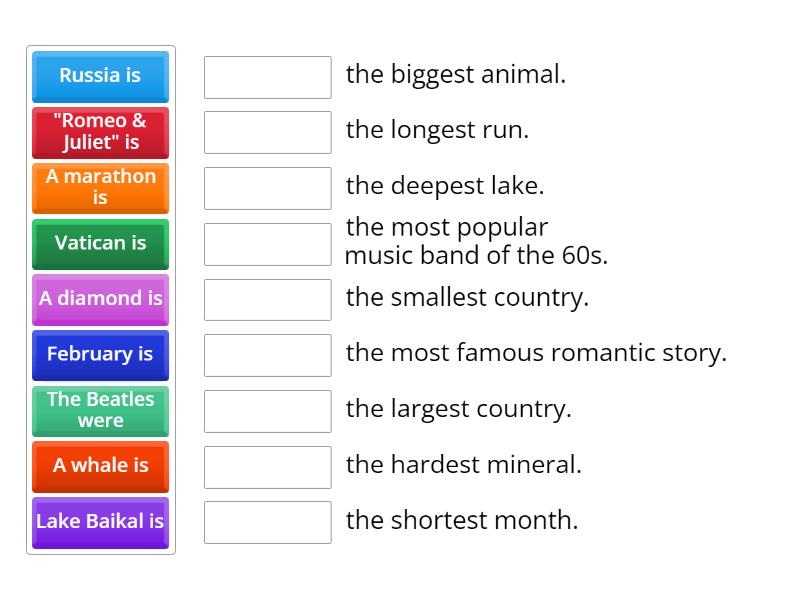
Task: Click the "A diamond is" tile
Action: pyautogui.click(x=100, y=299)
